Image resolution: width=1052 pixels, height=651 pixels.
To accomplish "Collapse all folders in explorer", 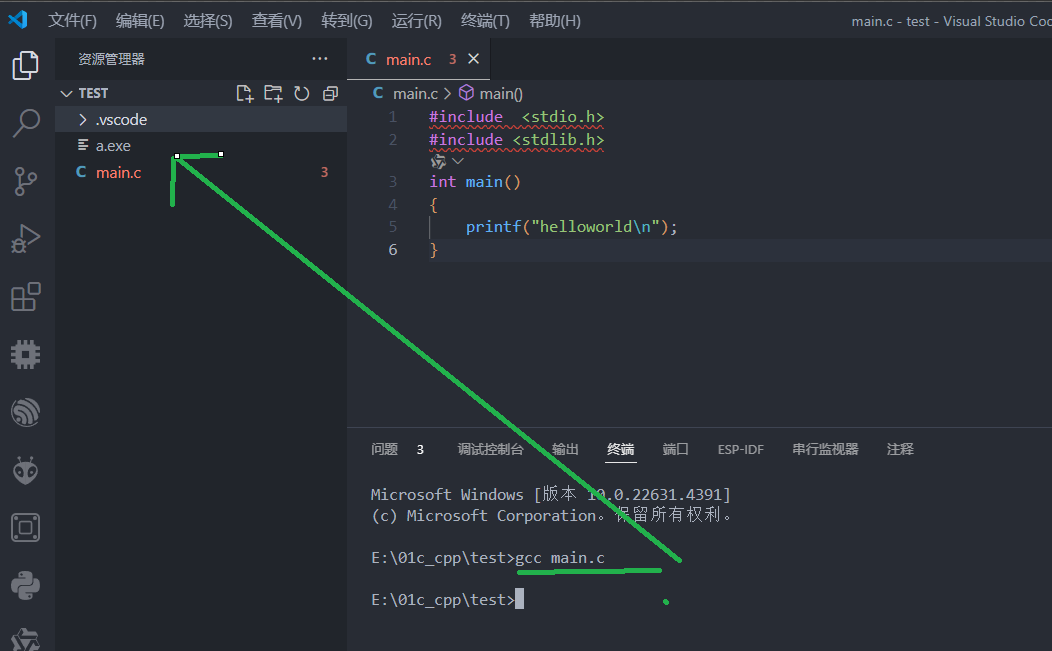I will click(330, 93).
